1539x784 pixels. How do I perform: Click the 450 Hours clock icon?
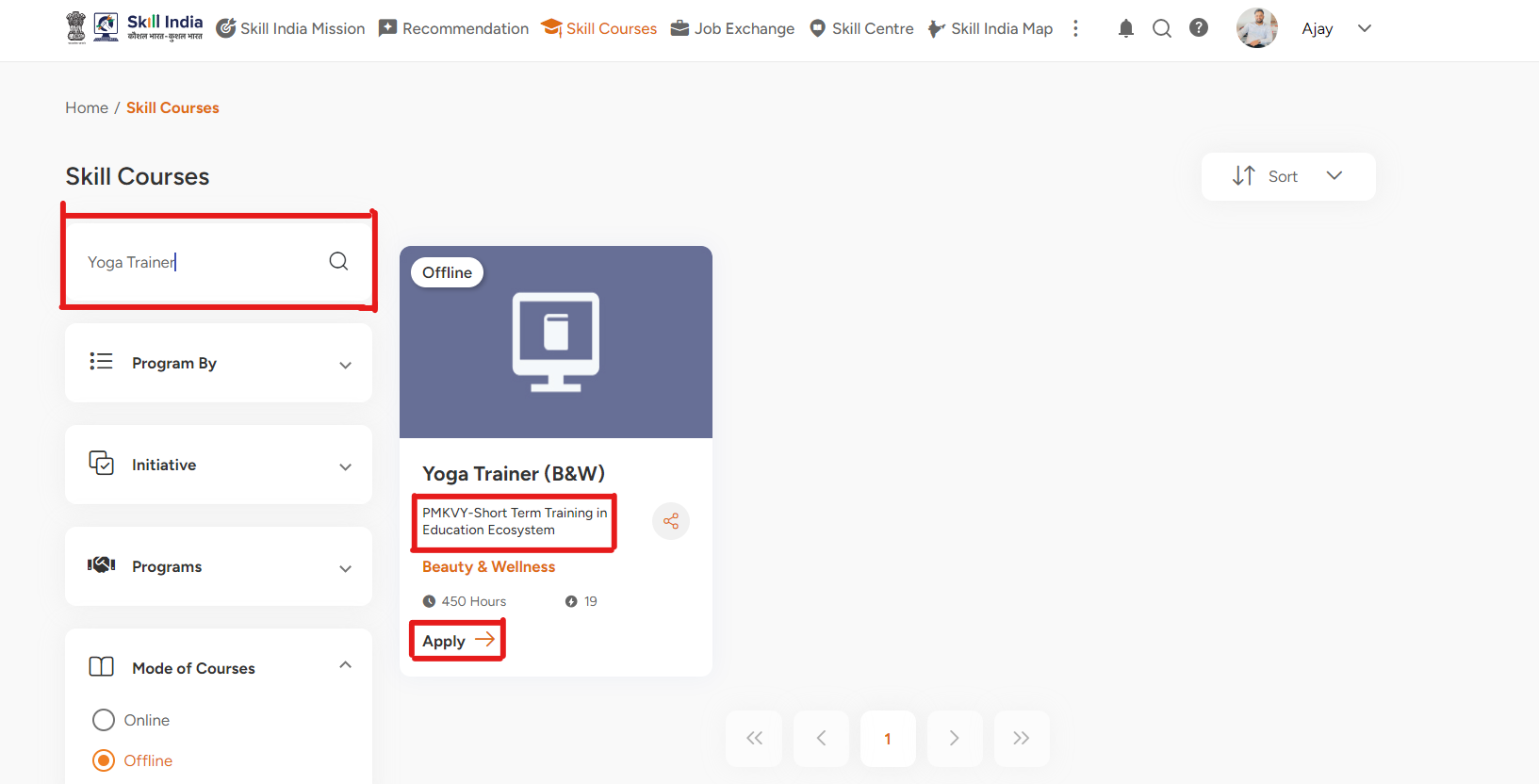pyautogui.click(x=429, y=601)
